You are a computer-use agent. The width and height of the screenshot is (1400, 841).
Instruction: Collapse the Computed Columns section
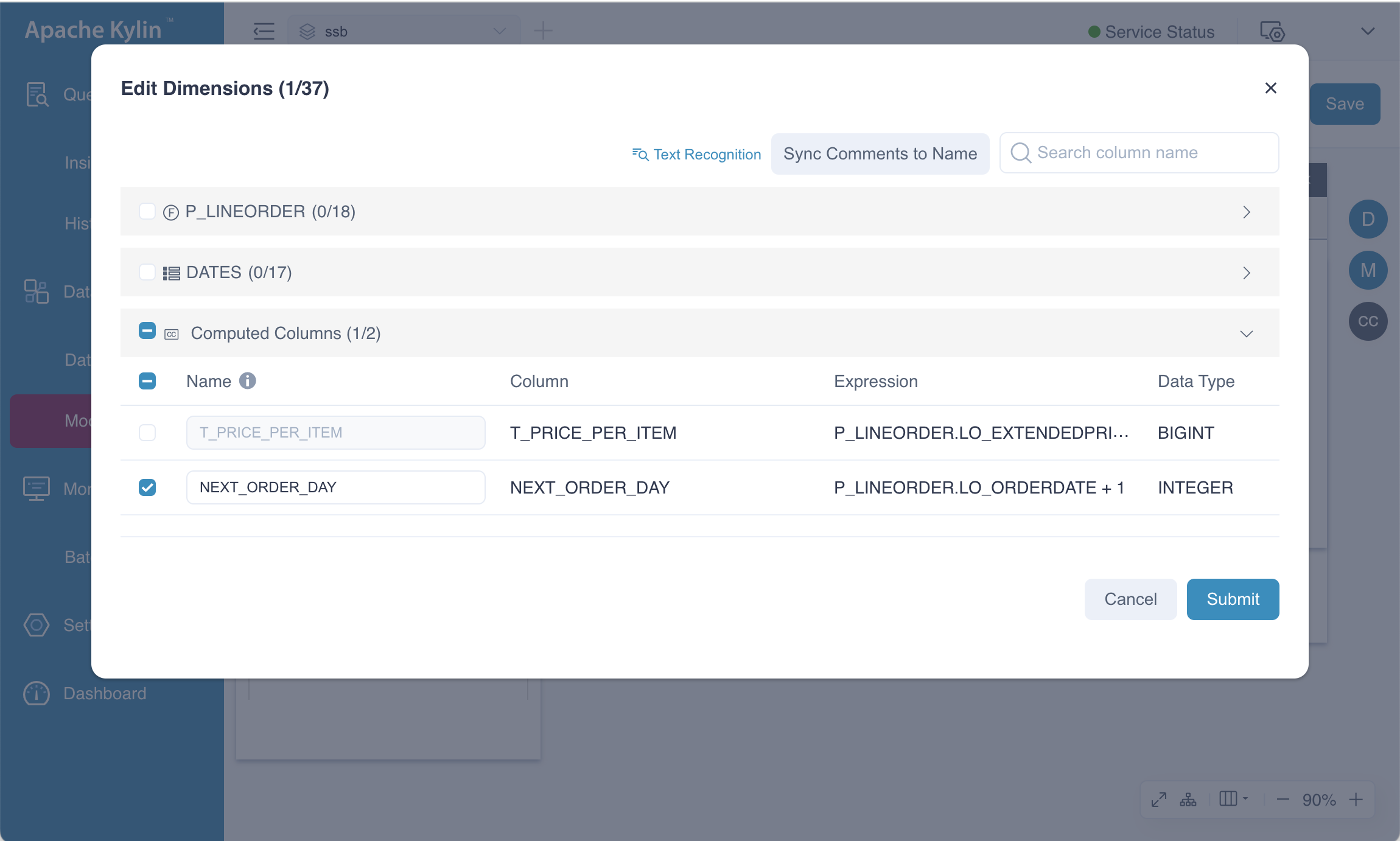point(1246,333)
